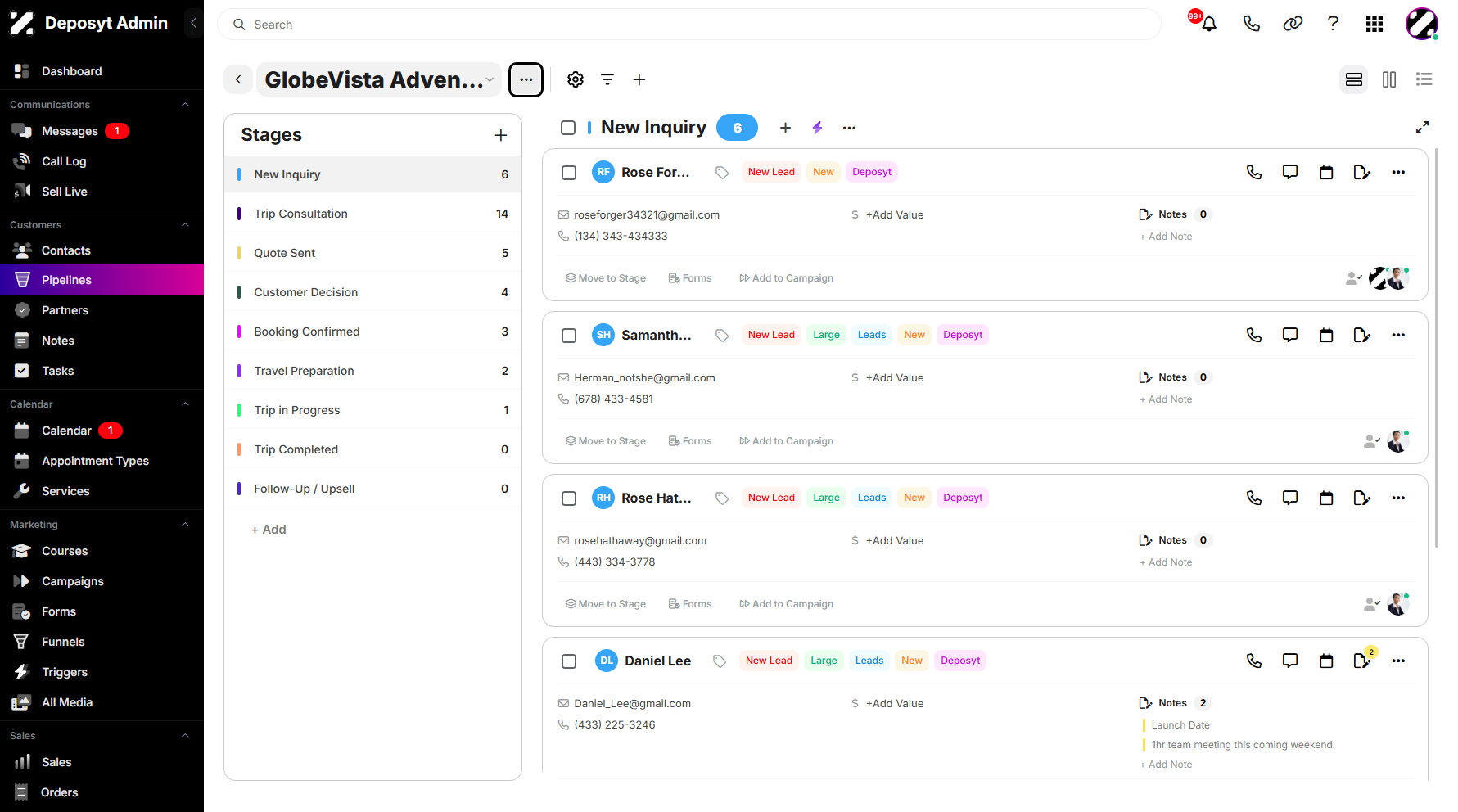
Task: Open the apps grid menu
Action: click(1374, 24)
